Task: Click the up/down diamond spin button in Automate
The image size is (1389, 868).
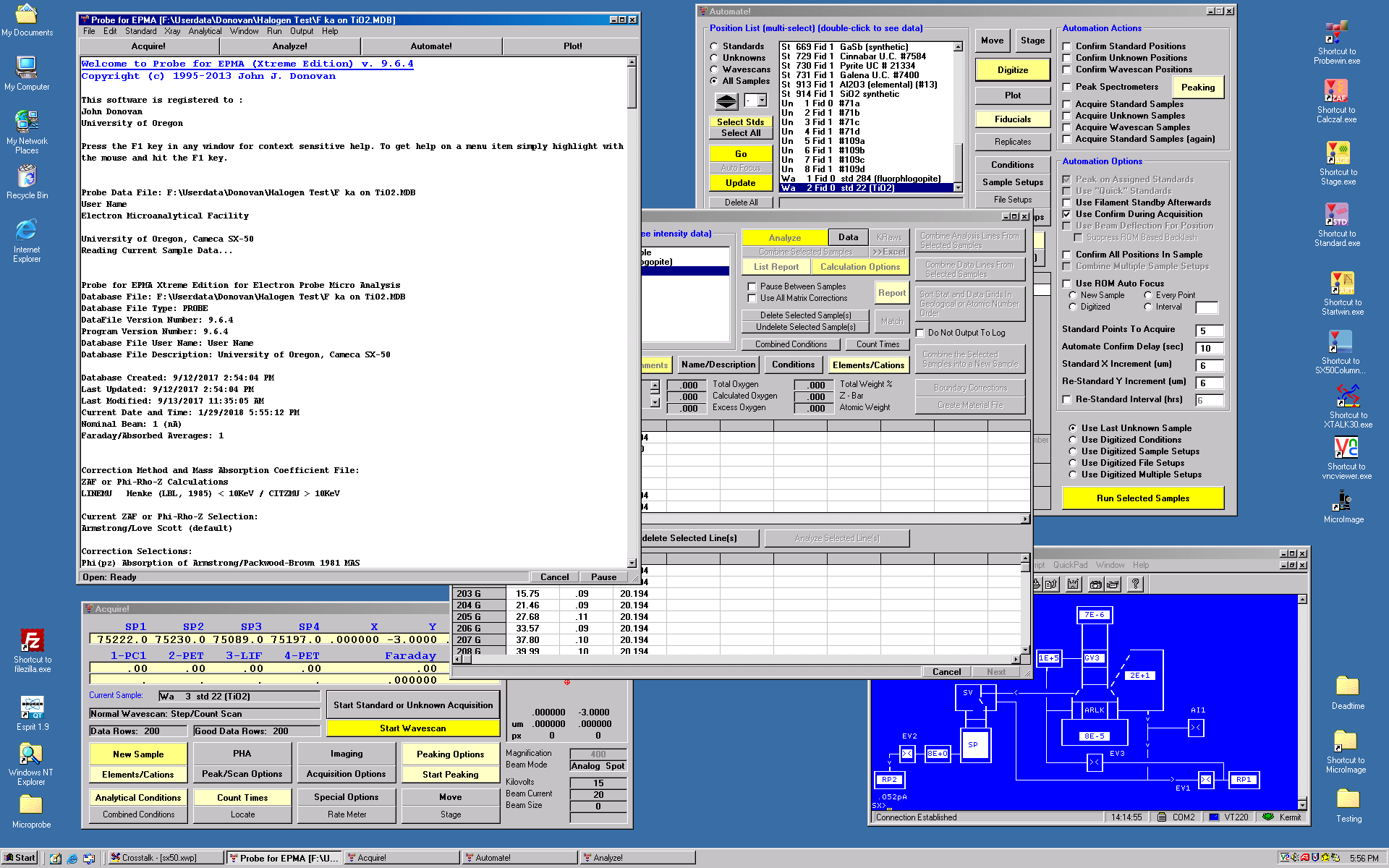Action: tap(726, 101)
